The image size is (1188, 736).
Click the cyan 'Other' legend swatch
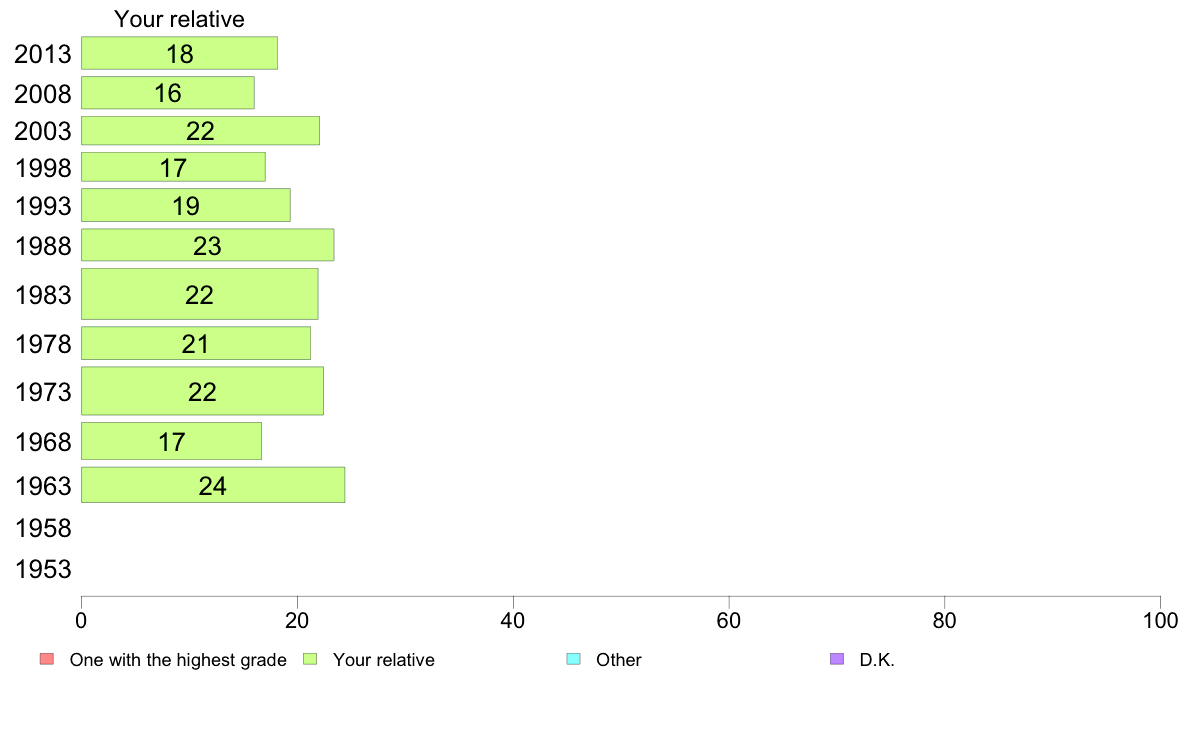pos(574,659)
